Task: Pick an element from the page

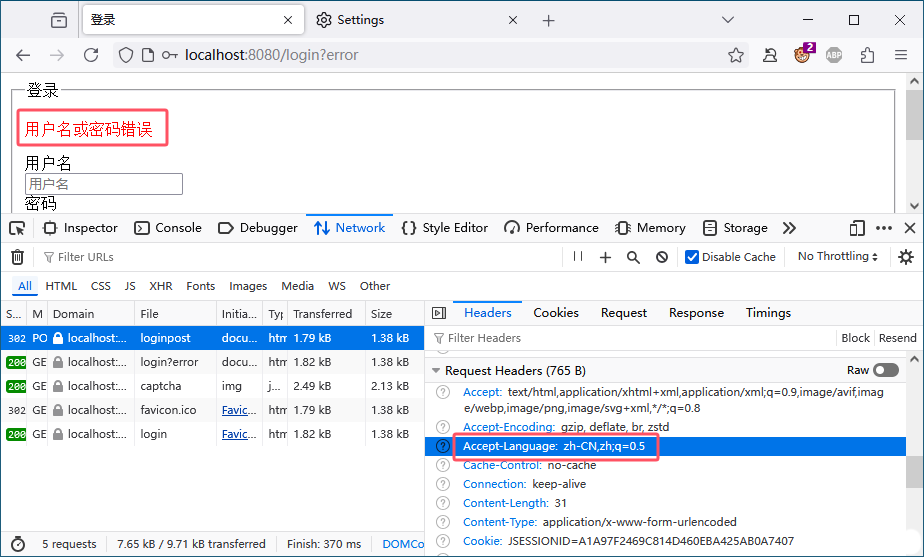Action: pyautogui.click(x=18, y=228)
